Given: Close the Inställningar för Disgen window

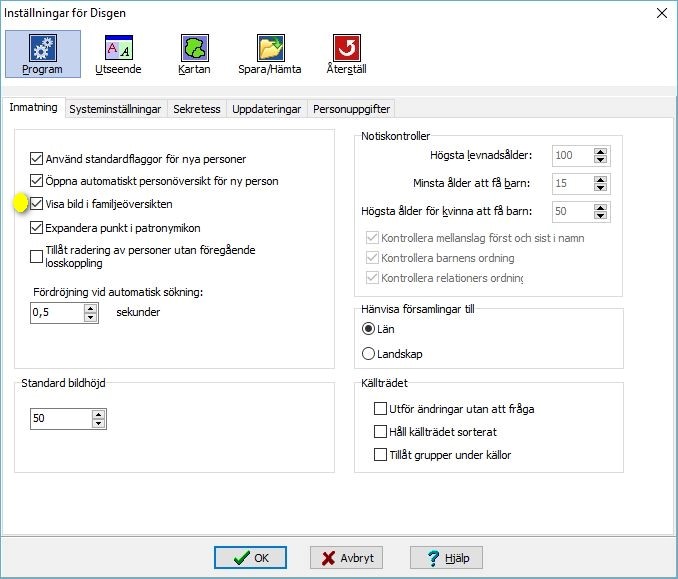Looking at the screenshot, I should pyautogui.click(x=662, y=13).
